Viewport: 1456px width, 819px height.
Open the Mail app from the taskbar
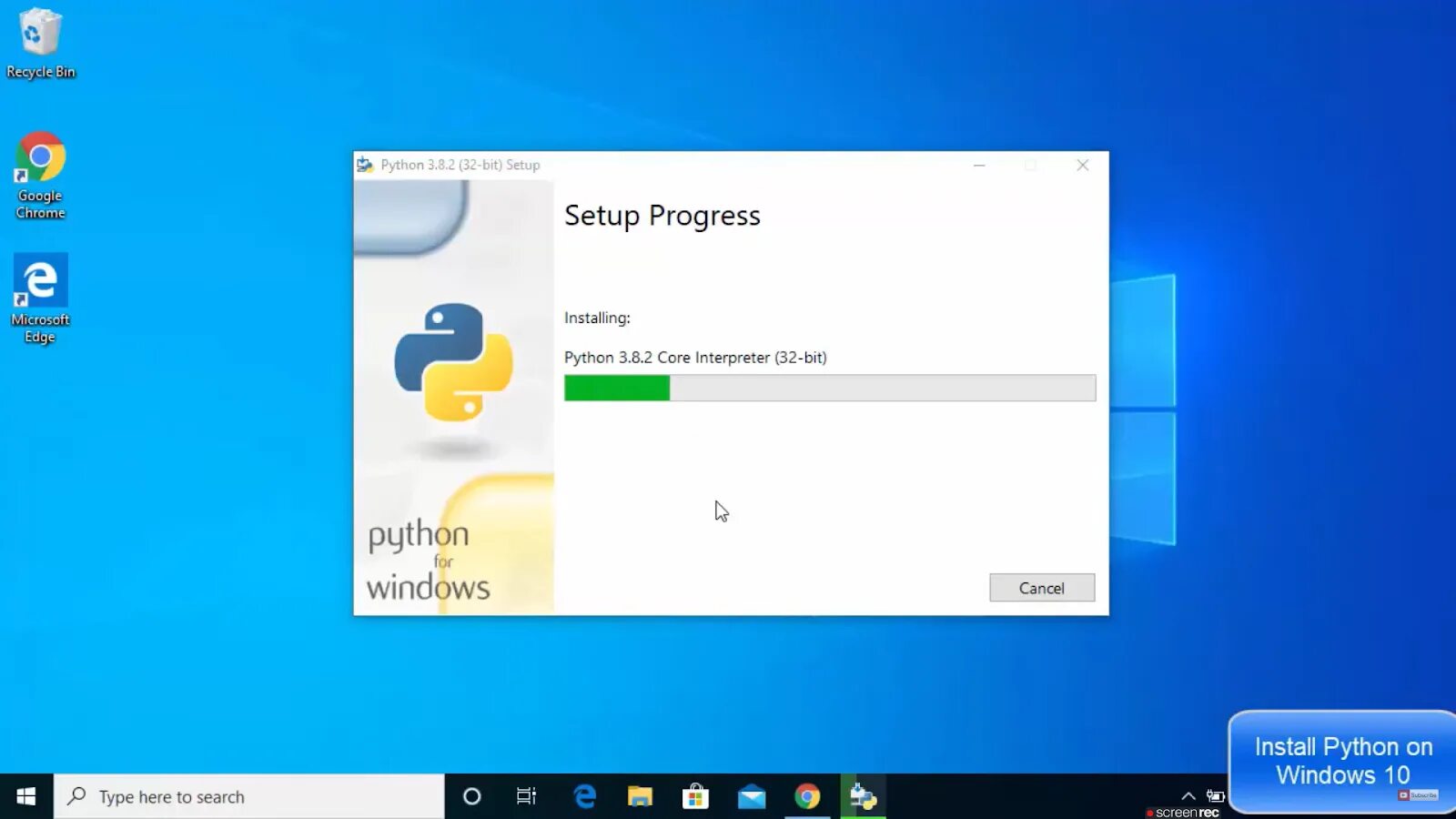click(752, 797)
